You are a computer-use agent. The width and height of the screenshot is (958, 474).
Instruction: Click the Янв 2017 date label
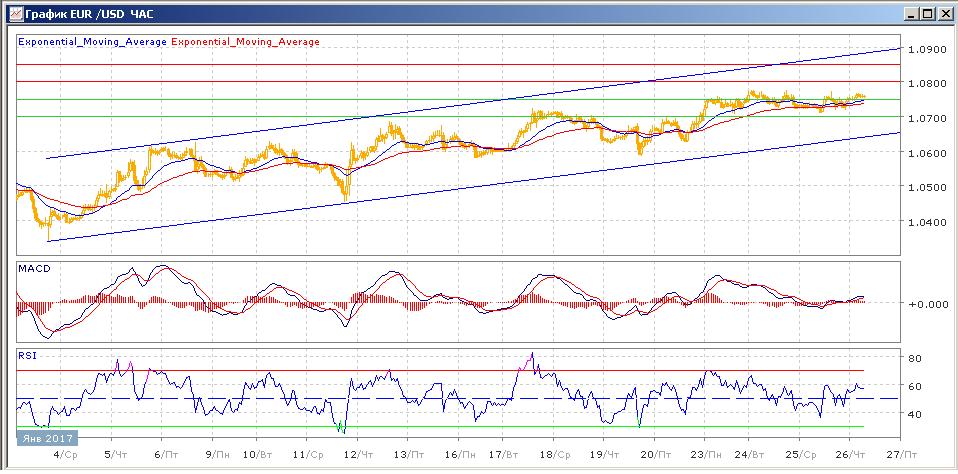(47, 439)
